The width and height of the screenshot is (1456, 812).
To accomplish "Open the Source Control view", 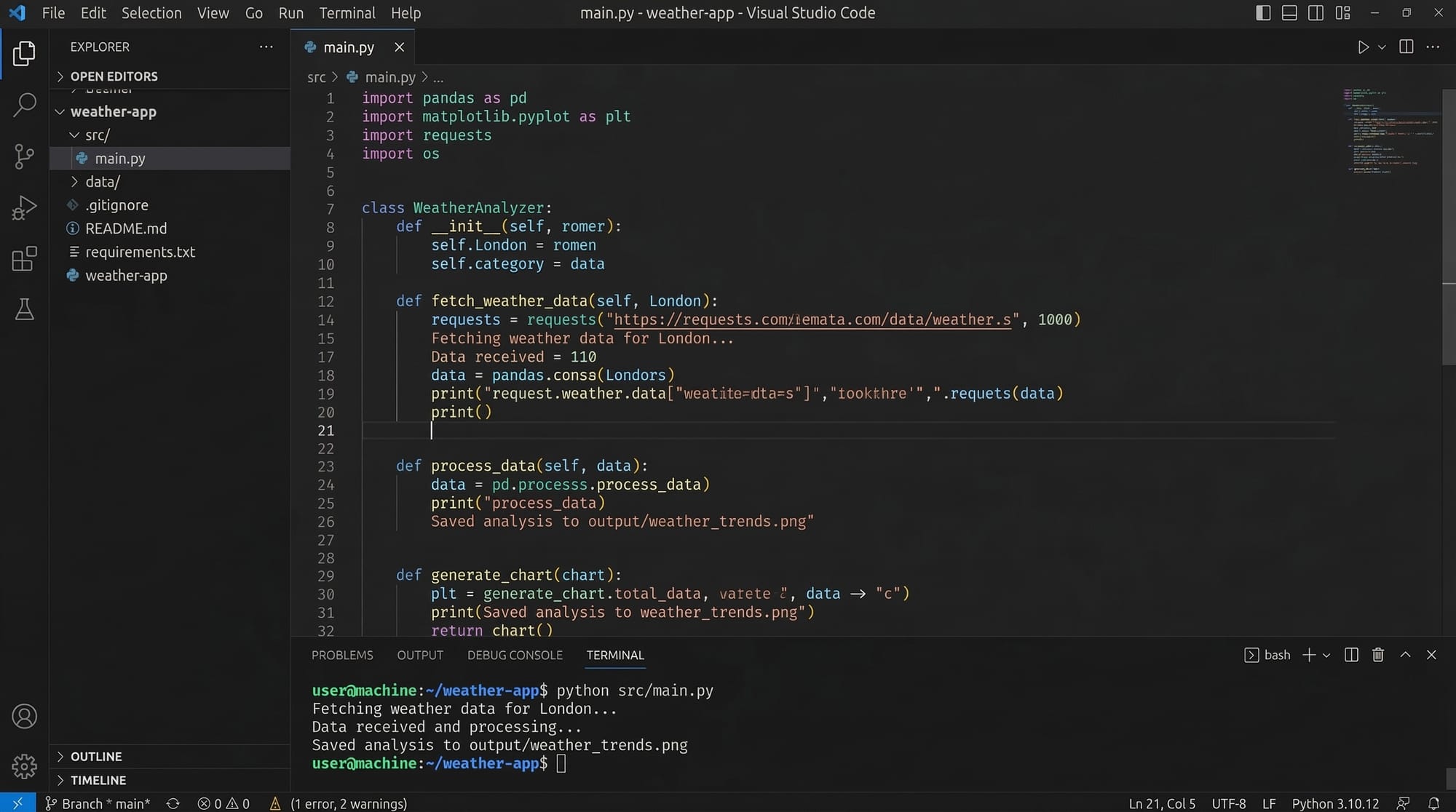I will tap(24, 156).
